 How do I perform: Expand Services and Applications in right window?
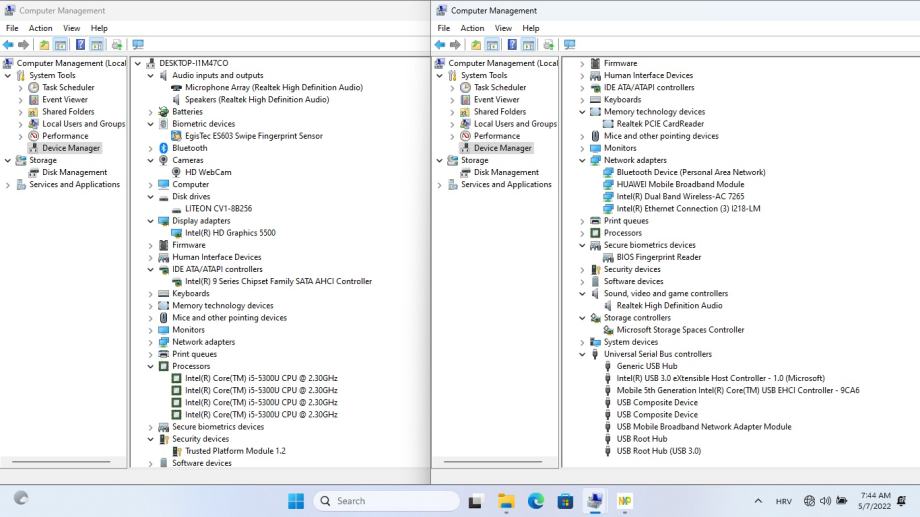coord(439,185)
